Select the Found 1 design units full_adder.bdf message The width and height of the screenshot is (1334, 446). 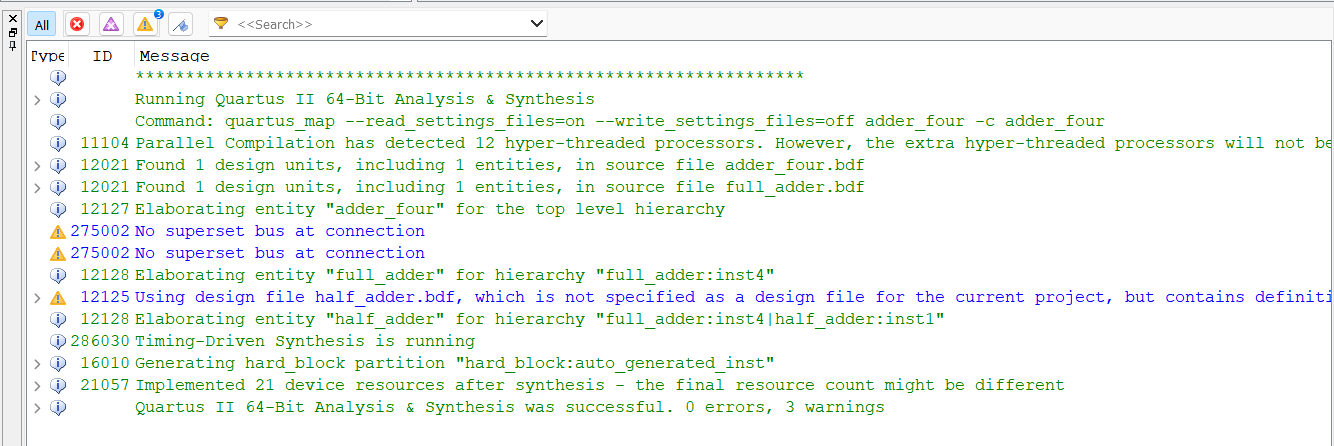(x=500, y=187)
